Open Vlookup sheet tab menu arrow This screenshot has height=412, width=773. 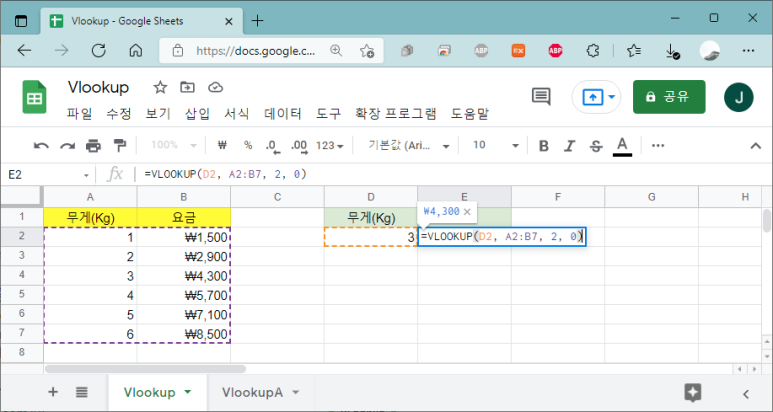(x=187, y=392)
